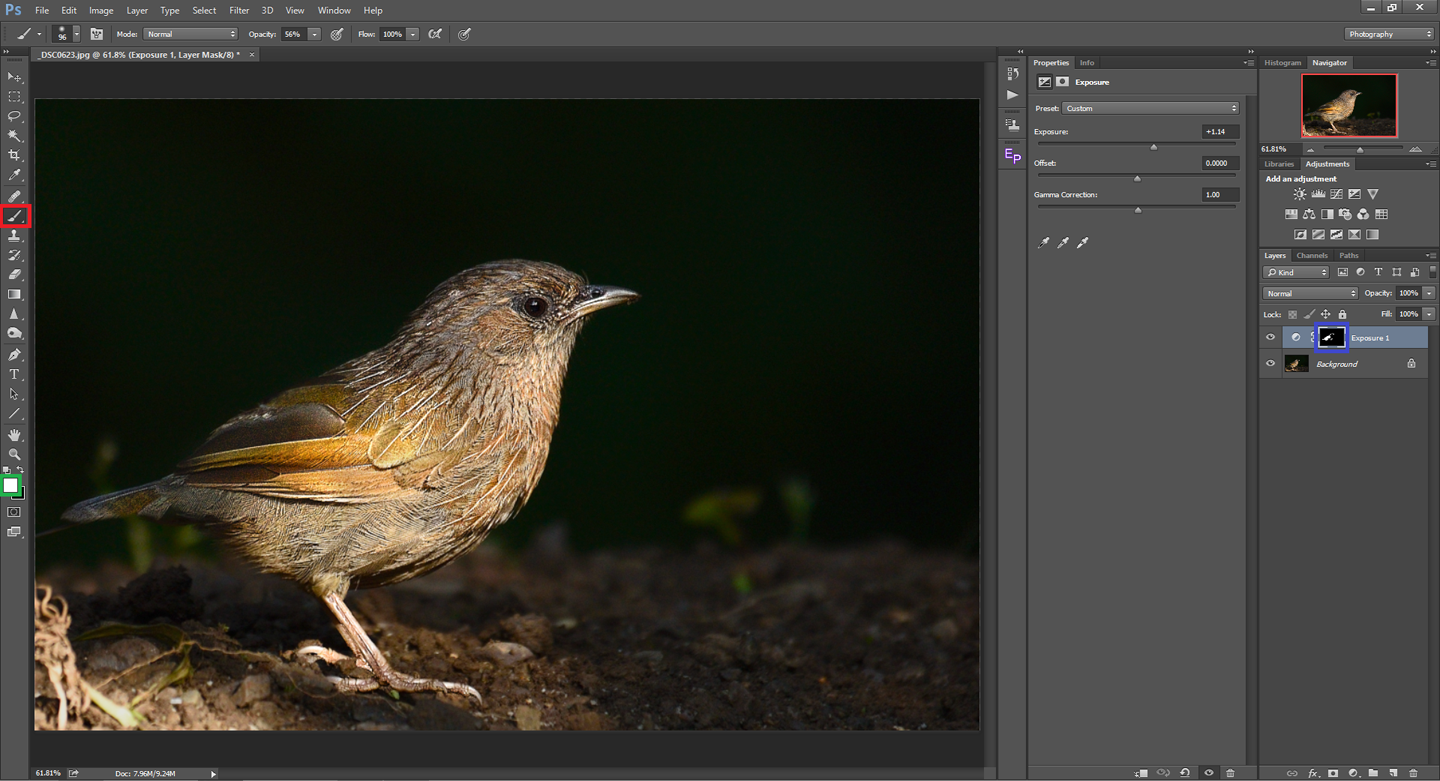Toggle lock position

[x=1326, y=314]
